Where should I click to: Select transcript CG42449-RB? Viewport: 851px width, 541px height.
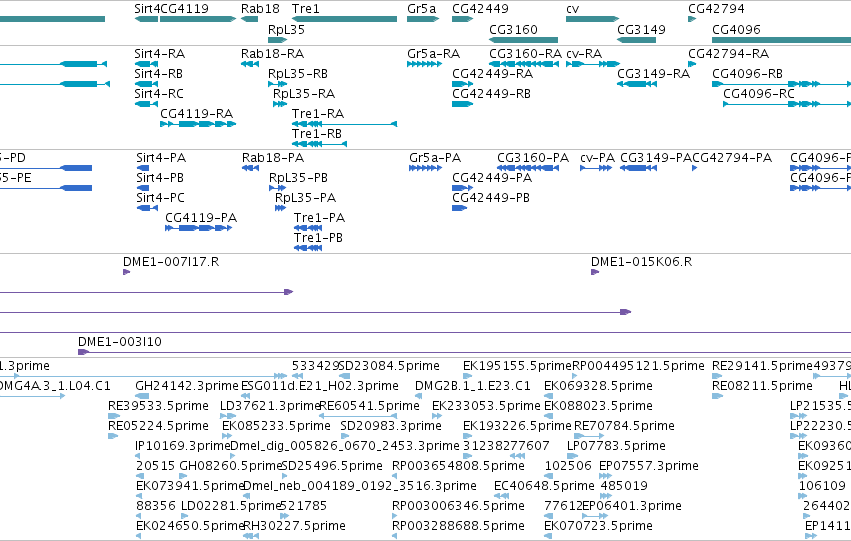tap(462, 104)
